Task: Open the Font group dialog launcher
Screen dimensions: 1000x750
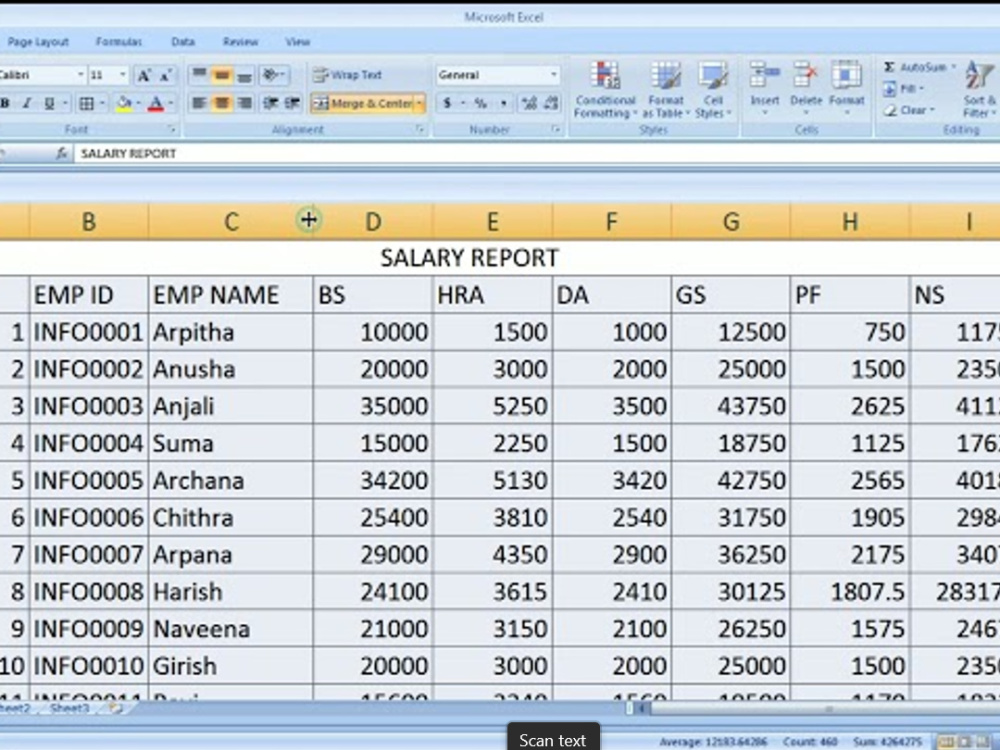Action: [172, 129]
